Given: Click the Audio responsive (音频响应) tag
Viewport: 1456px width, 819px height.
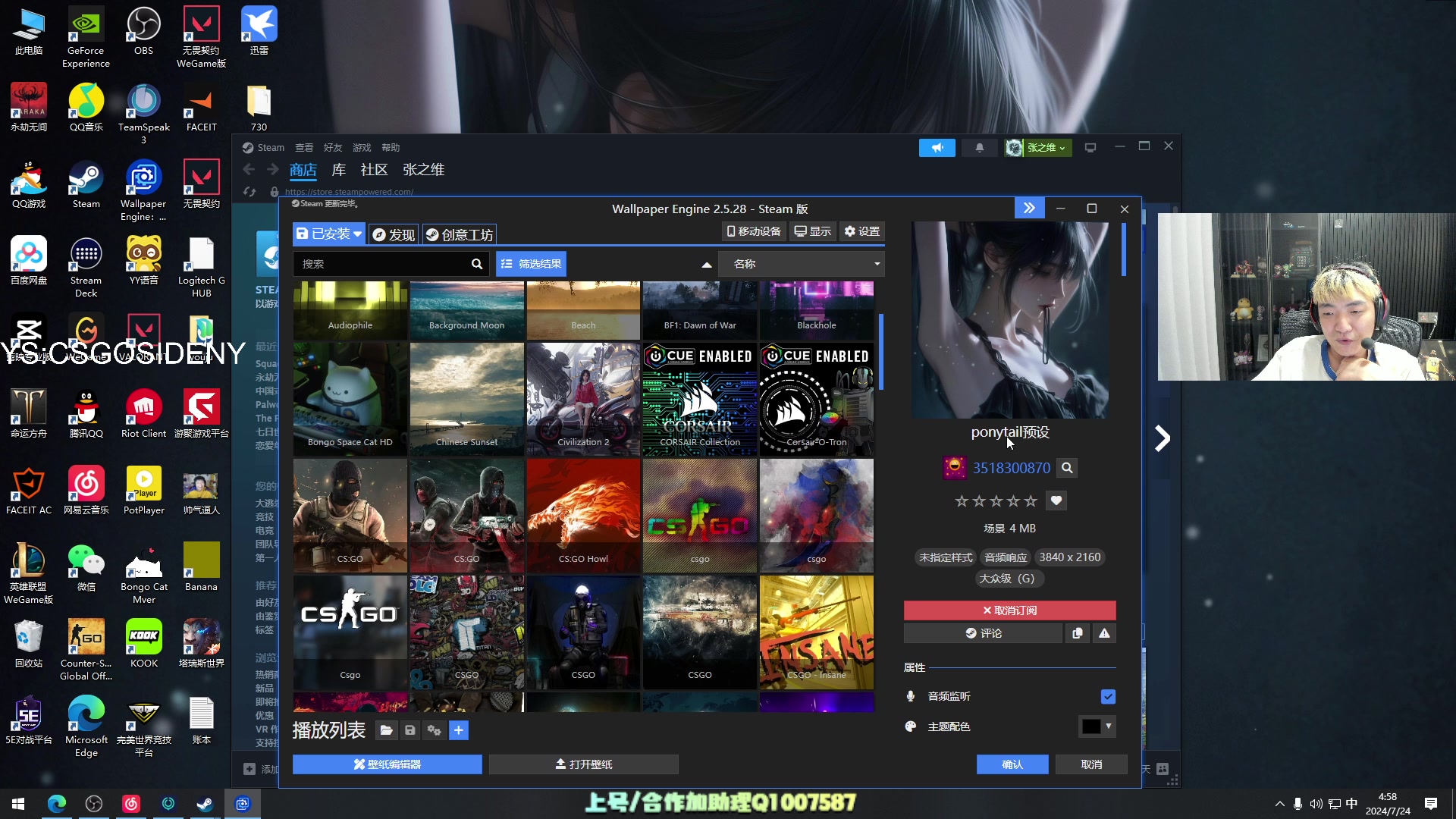Looking at the screenshot, I should tap(1006, 557).
